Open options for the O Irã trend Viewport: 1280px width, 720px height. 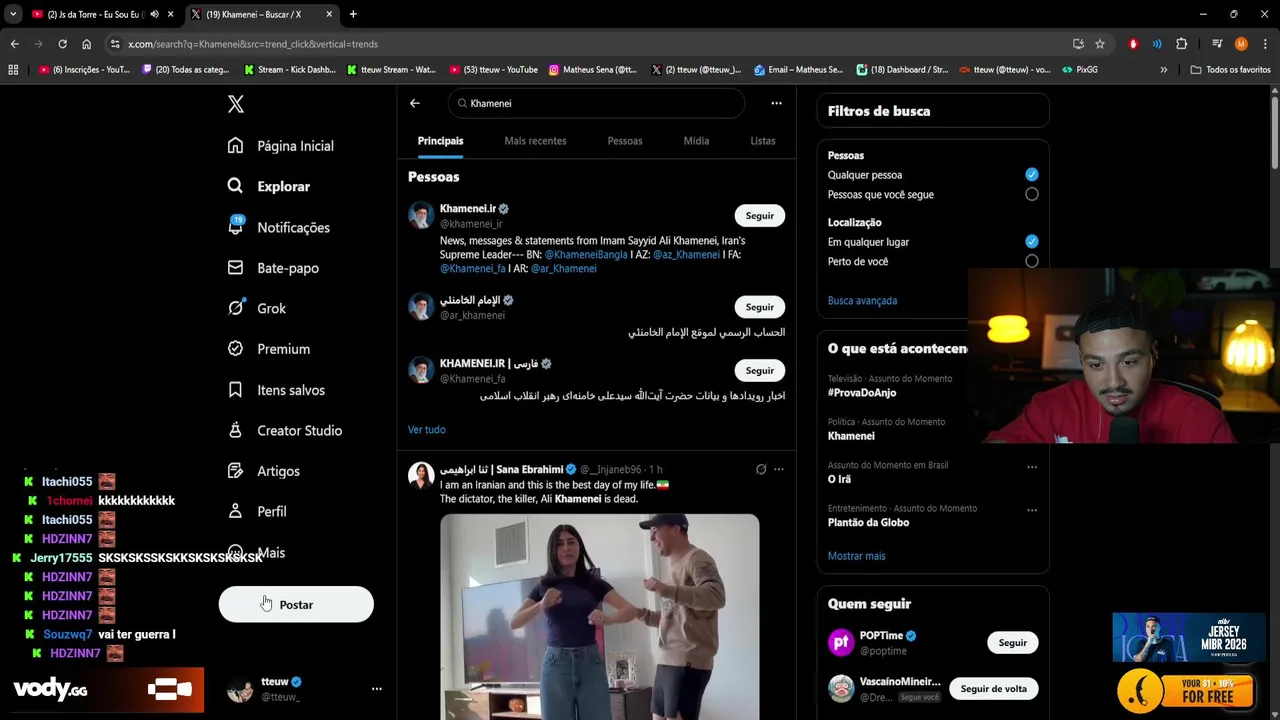tap(1032, 467)
